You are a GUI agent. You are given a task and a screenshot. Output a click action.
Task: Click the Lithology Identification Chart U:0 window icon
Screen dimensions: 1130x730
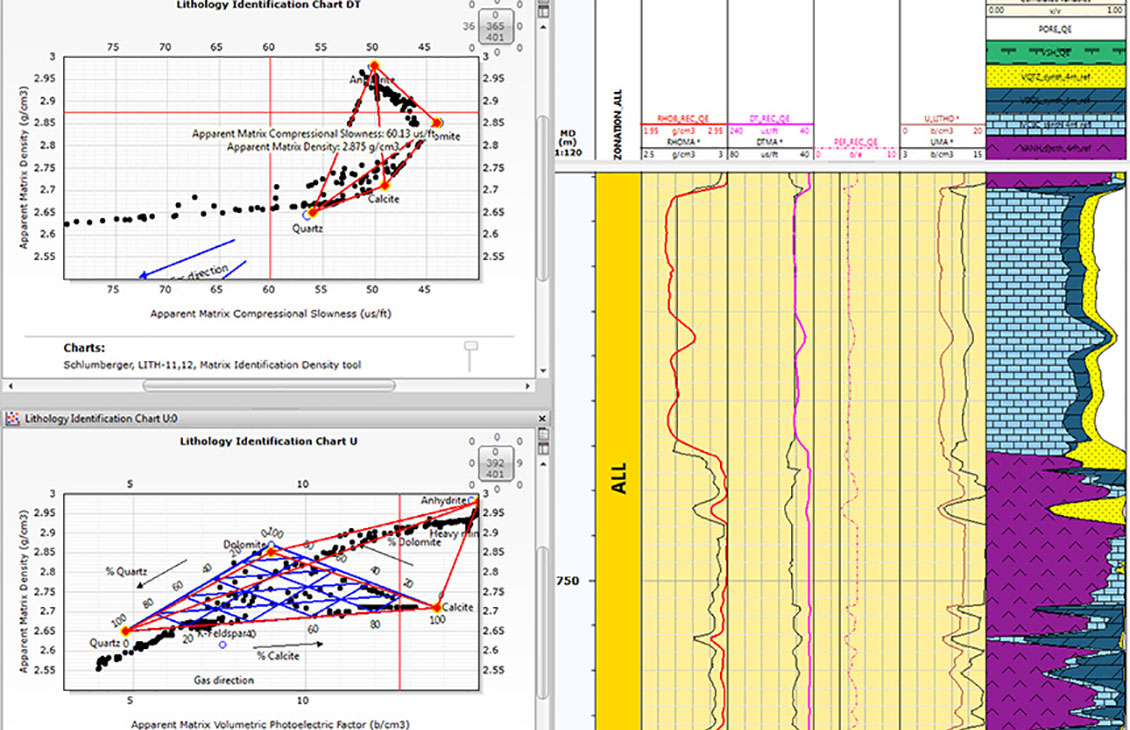pos(13,418)
